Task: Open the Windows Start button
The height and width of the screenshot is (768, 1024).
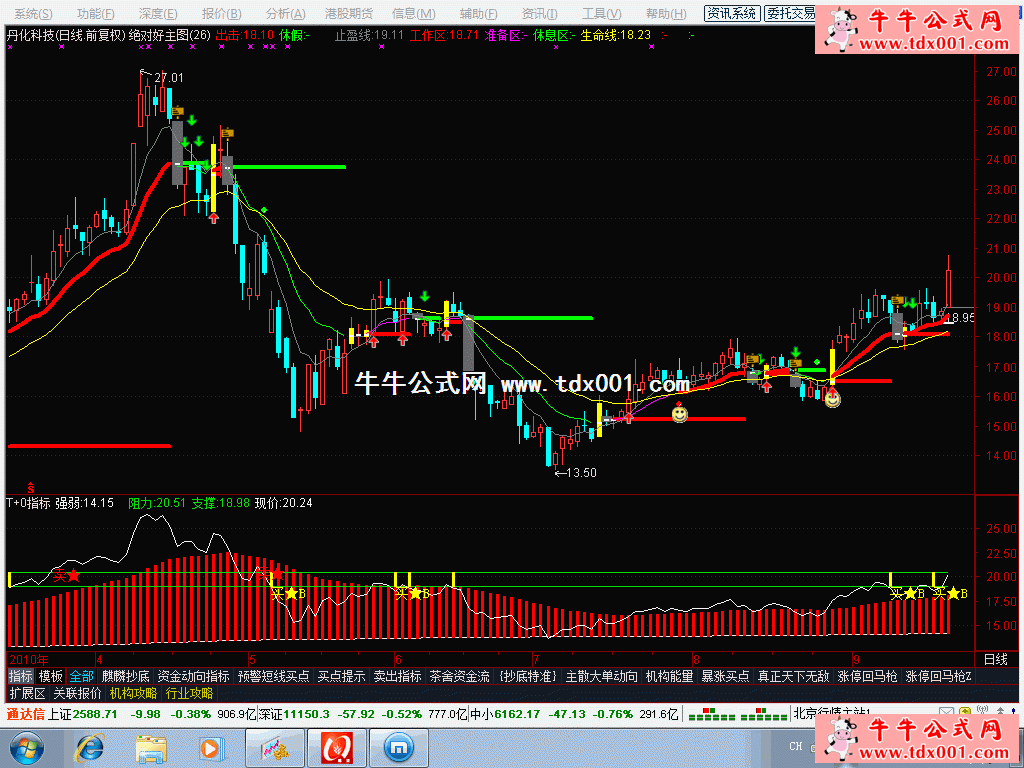Action: 26,748
